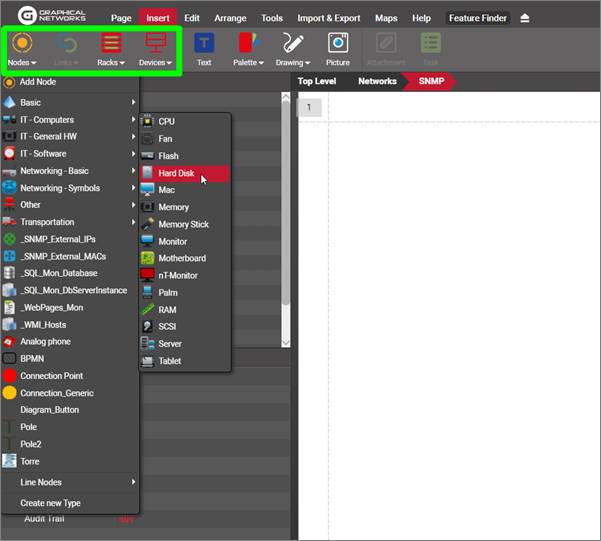
Task: Select the Pole node type
Action: [70, 427]
